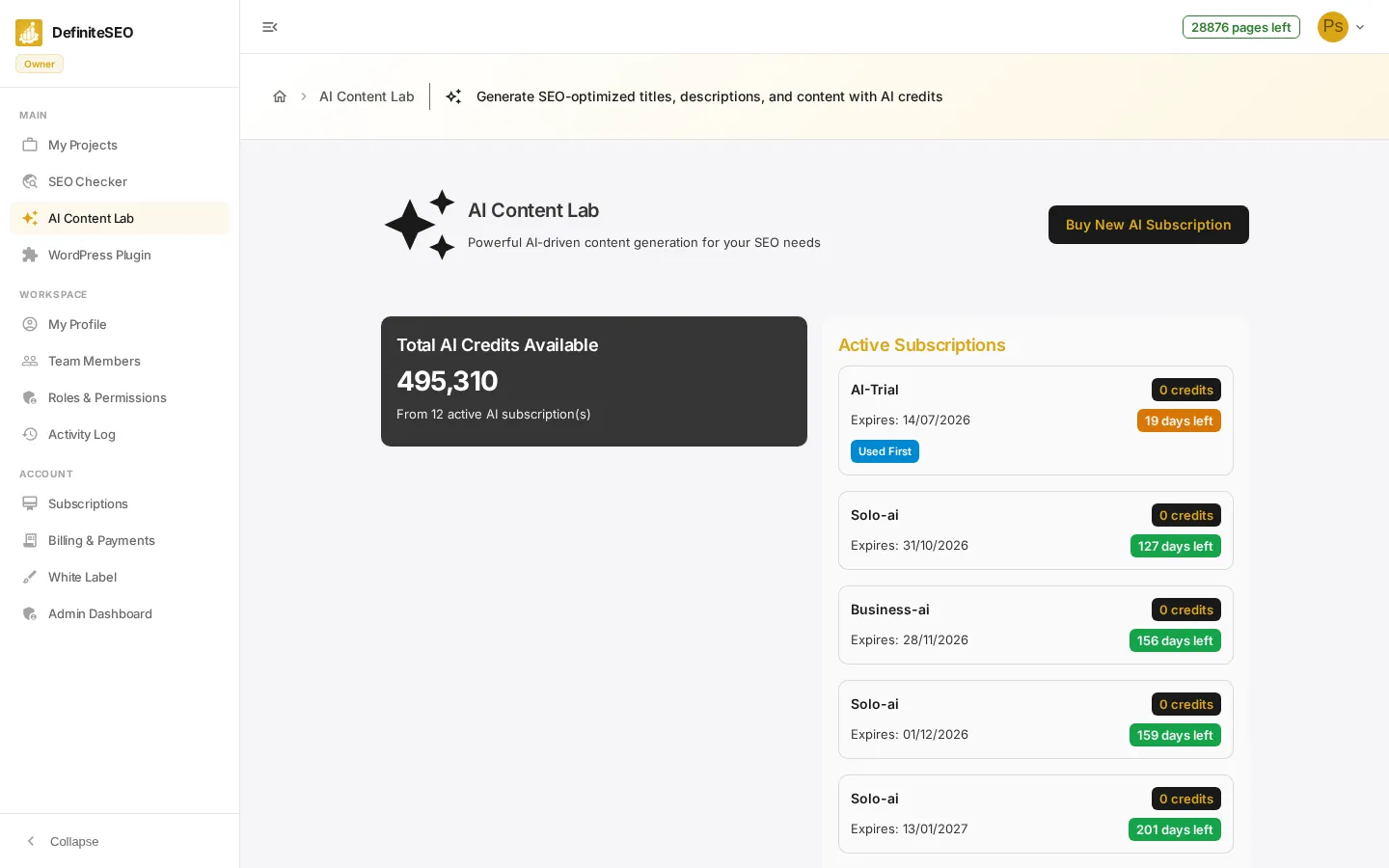Click the large AI Content Lab stars icon

420,225
